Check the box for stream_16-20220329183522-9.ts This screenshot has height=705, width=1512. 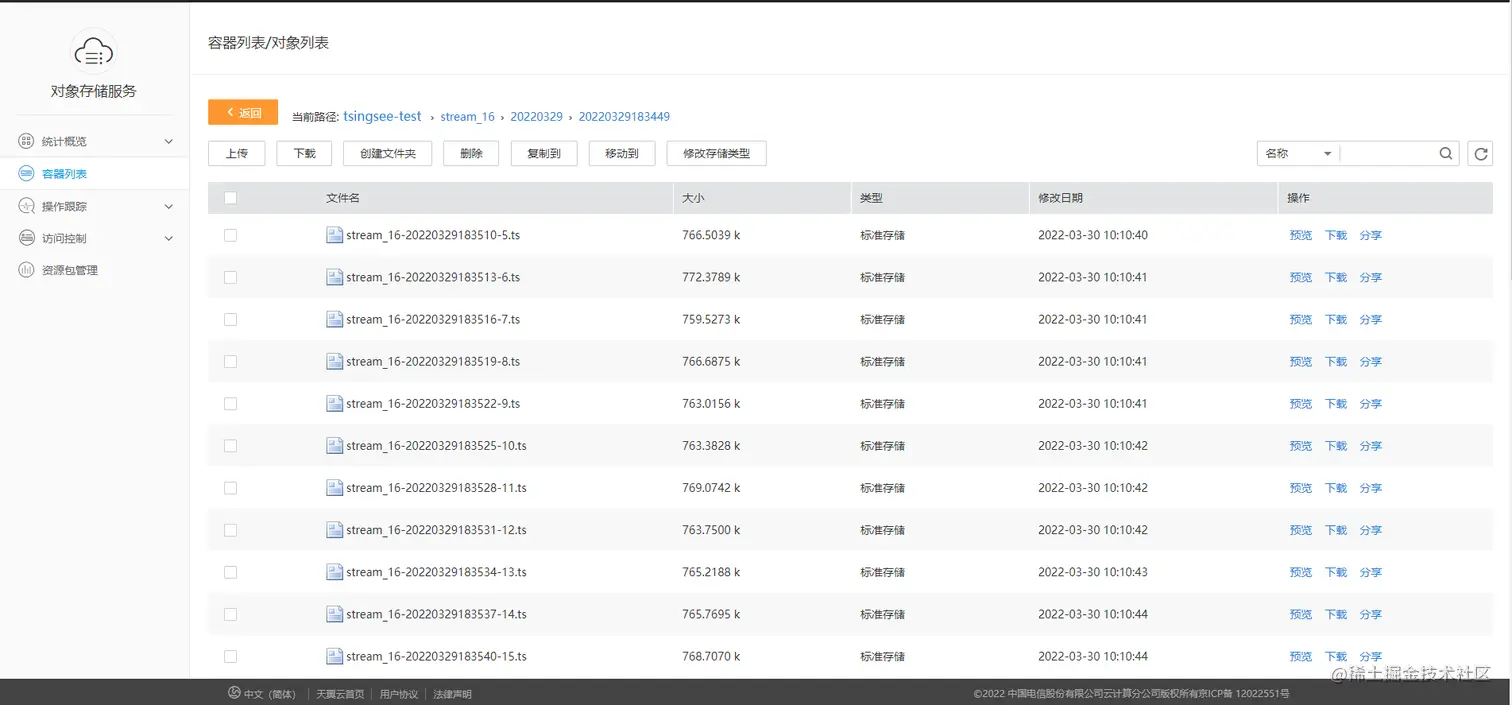pyautogui.click(x=230, y=403)
